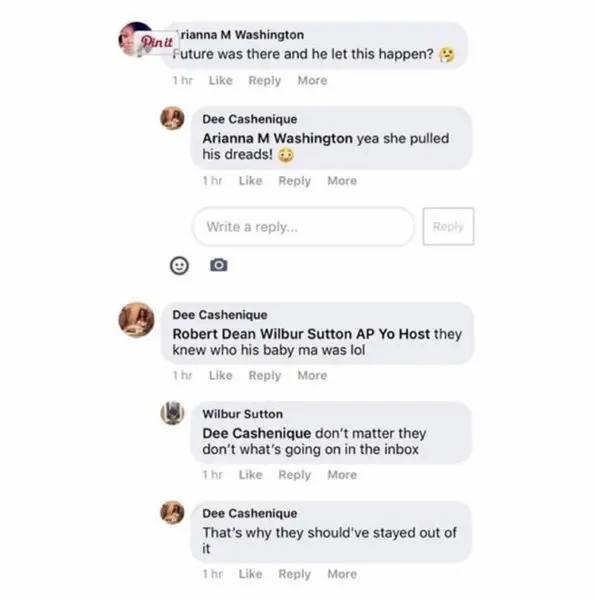This screenshot has width=595, height=600.
Task: Reply to Arianna M Washington's comment
Action: (x=265, y=80)
